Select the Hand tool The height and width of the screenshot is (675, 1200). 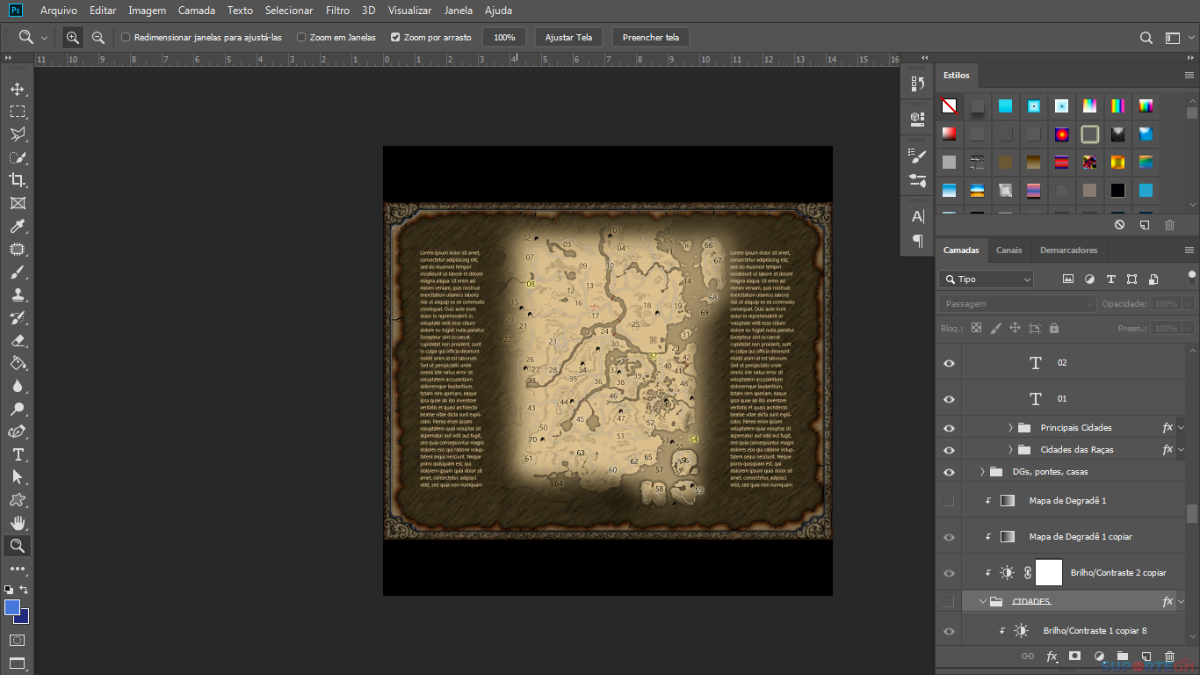[x=17, y=523]
